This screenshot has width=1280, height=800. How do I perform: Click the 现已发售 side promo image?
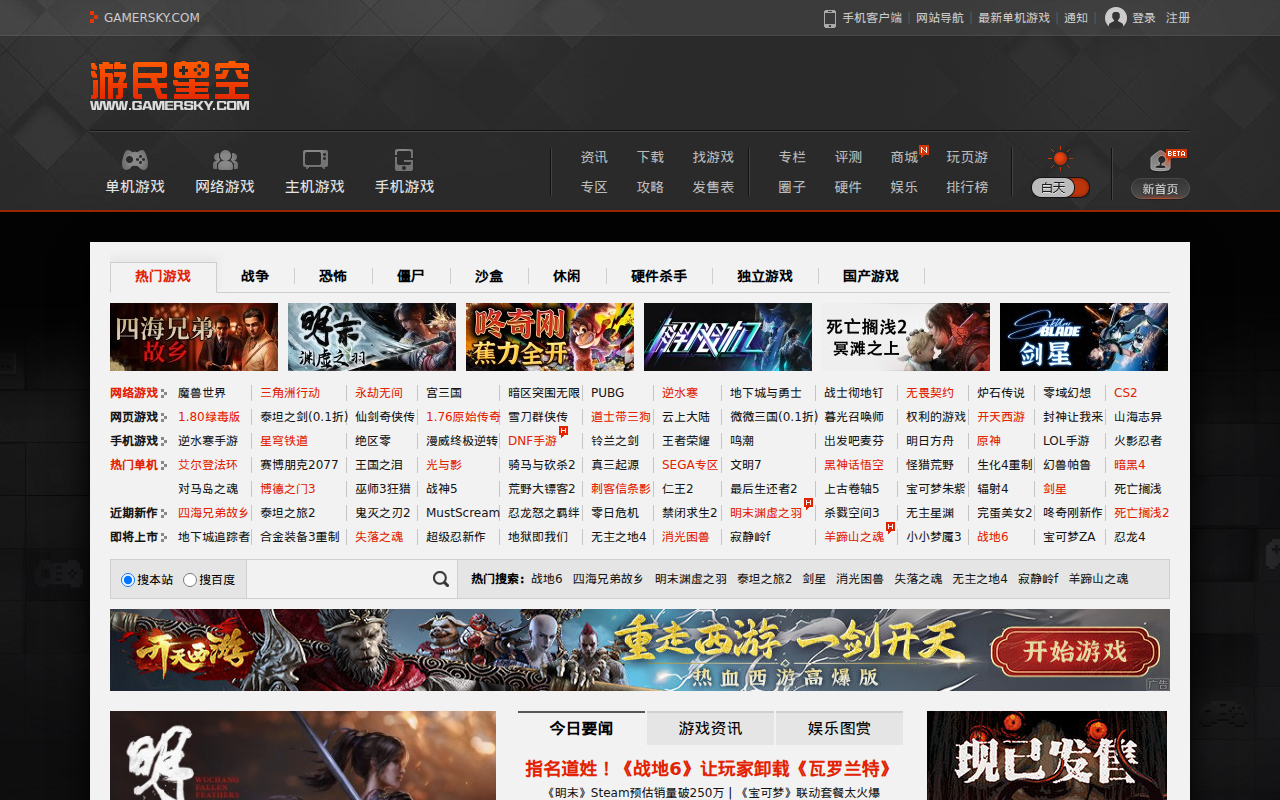click(1047, 755)
